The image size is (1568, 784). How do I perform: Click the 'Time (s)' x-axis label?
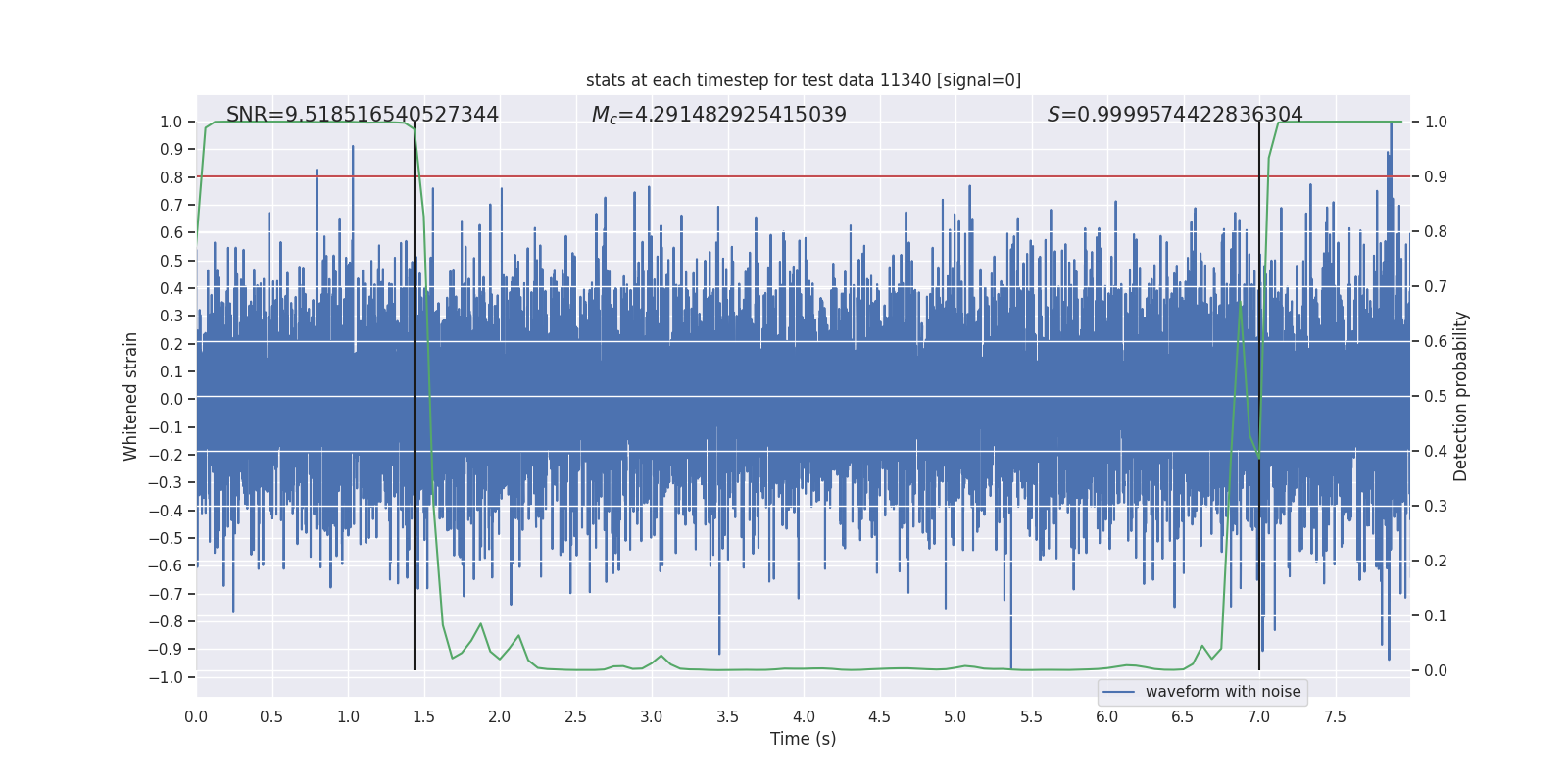click(x=803, y=739)
